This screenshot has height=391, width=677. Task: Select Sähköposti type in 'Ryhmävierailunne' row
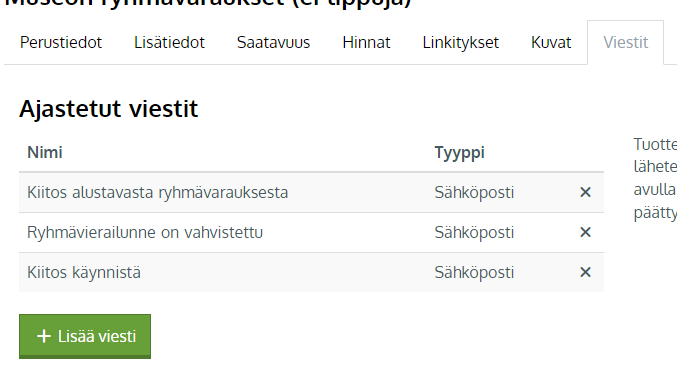click(474, 233)
